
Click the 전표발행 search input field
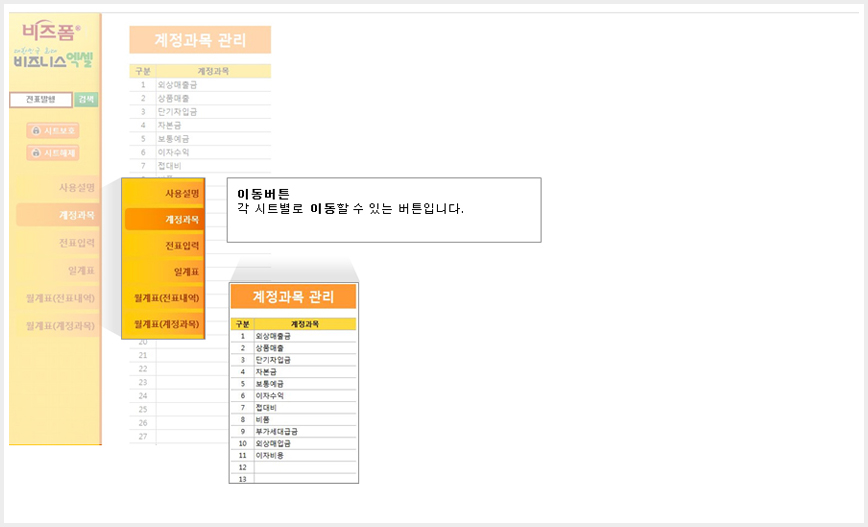coord(40,100)
